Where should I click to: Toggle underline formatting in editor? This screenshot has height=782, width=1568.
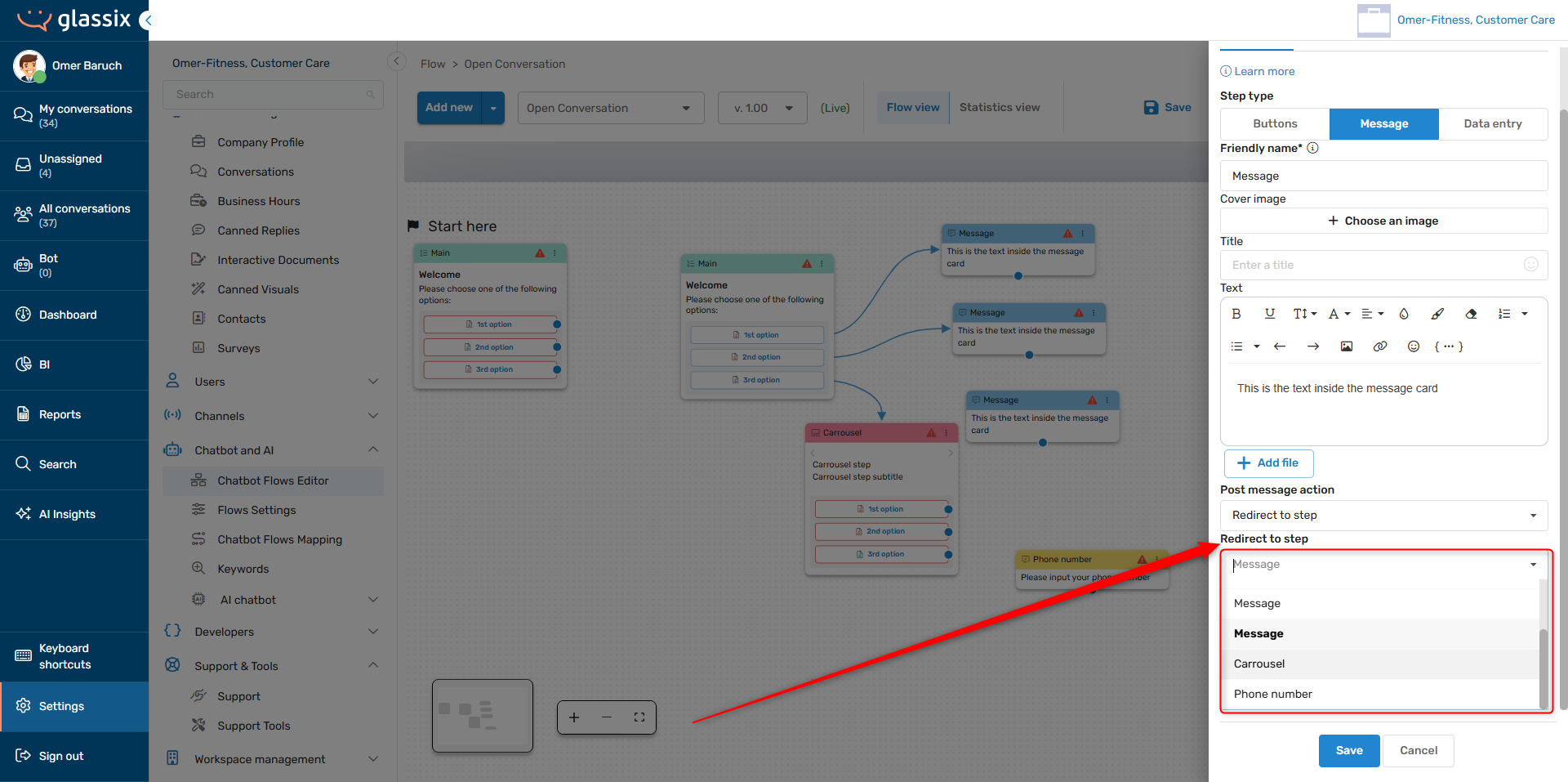coord(1269,314)
